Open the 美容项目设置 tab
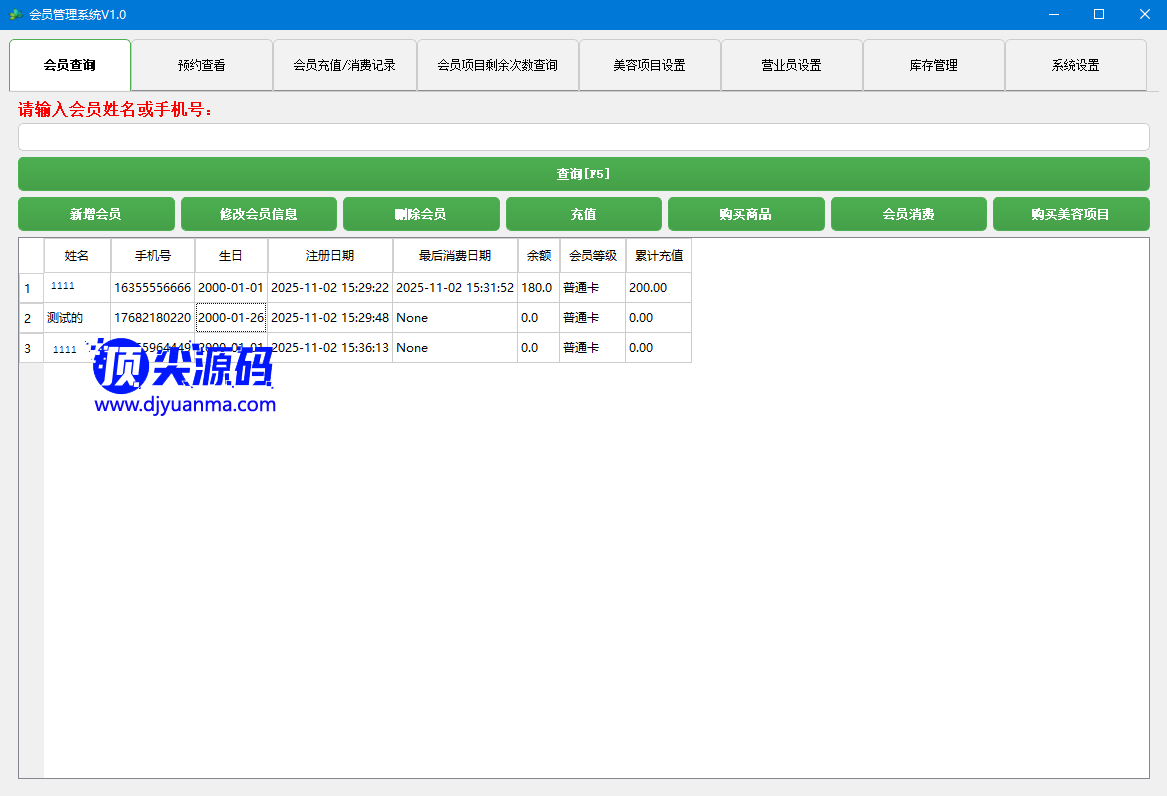The height and width of the screenshot is (796, 1167). click(x=649, y=66)
